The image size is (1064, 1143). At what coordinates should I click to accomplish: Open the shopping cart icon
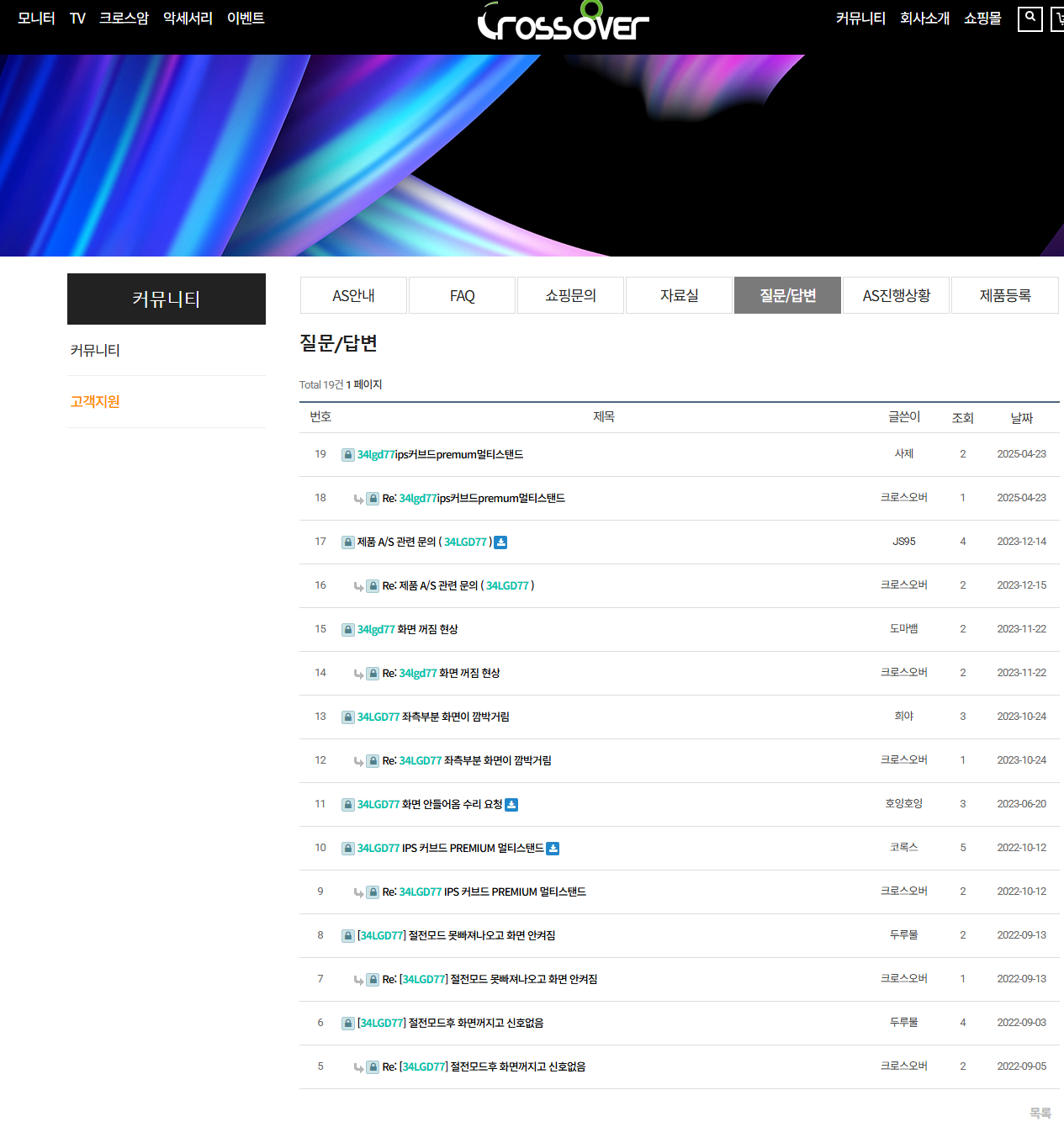pyautogui.click(x=1058, y=19)
